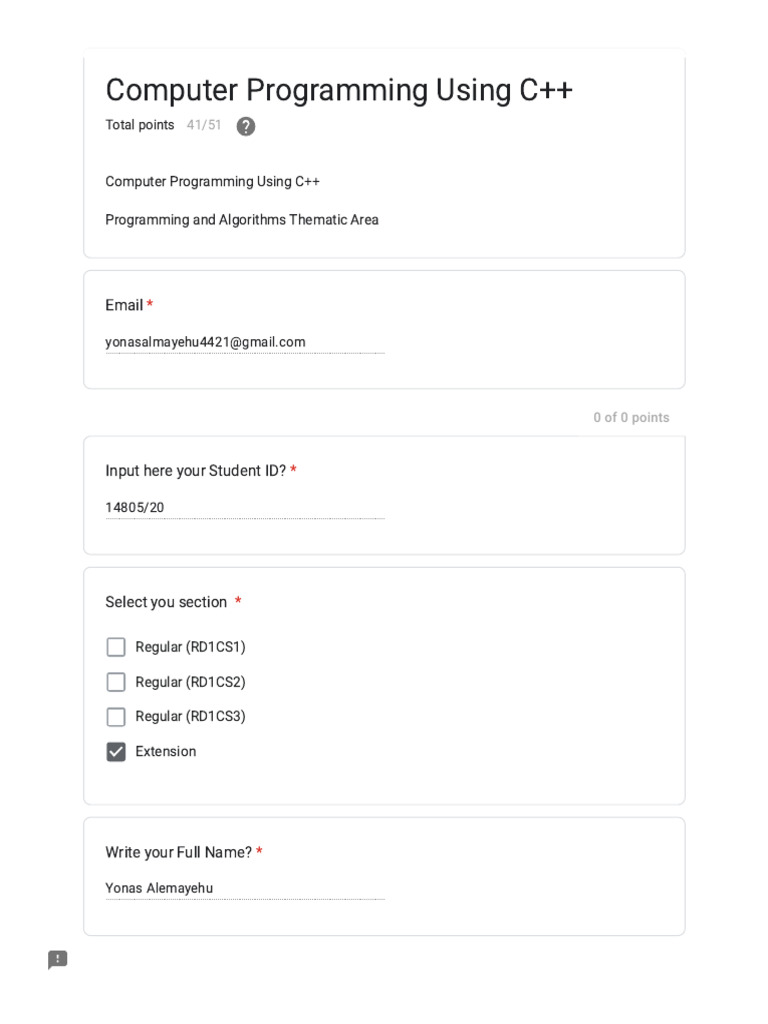
Task: Click 'Programming and Algorithms Thematic Area' text
Action: 242,220
